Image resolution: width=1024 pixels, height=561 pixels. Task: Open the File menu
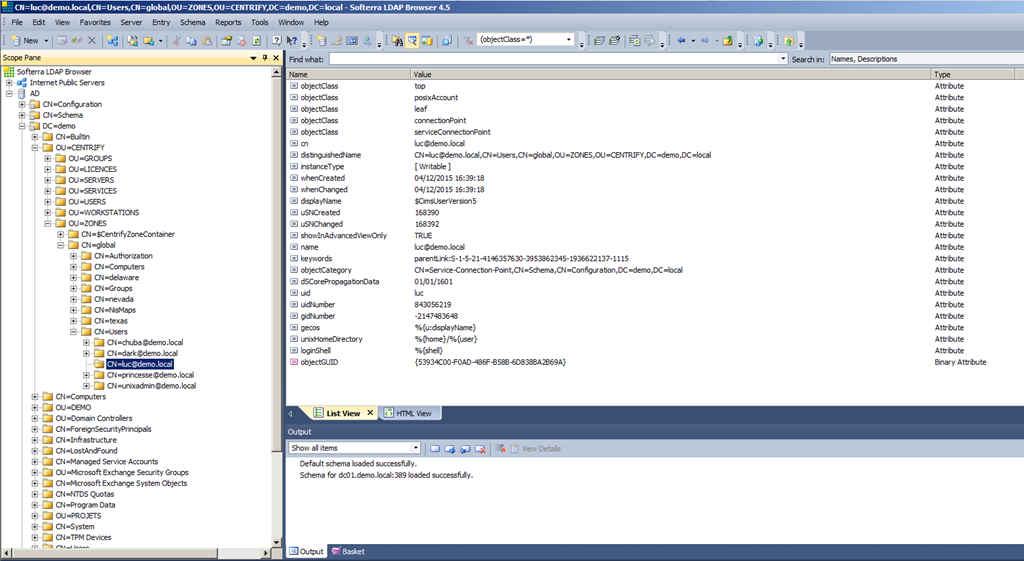[17, 22]
